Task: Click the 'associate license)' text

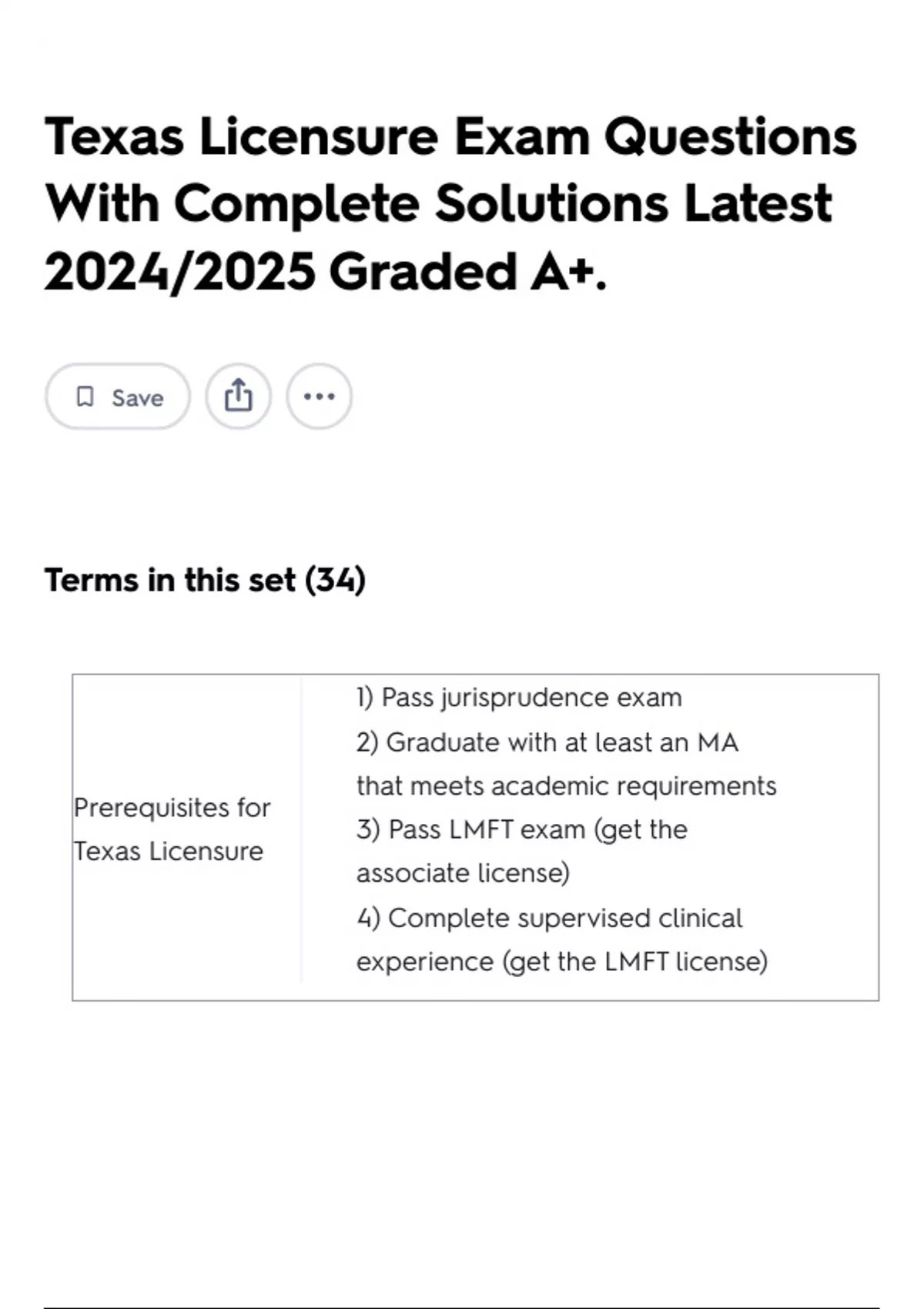Action: pyautogui.click(x=463, y=873)
